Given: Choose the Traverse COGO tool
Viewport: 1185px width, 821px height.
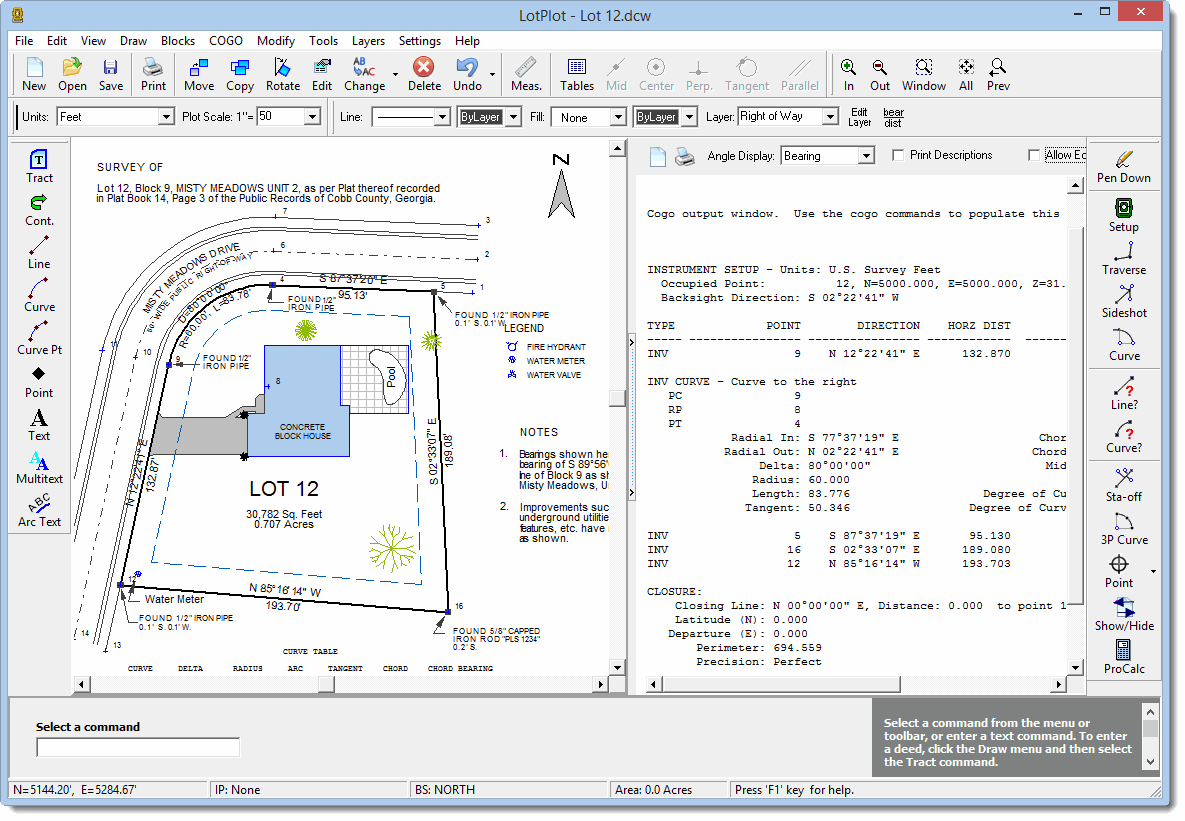Looking at the screenshot, I should pyautogui.click(x=1124, y=257).
